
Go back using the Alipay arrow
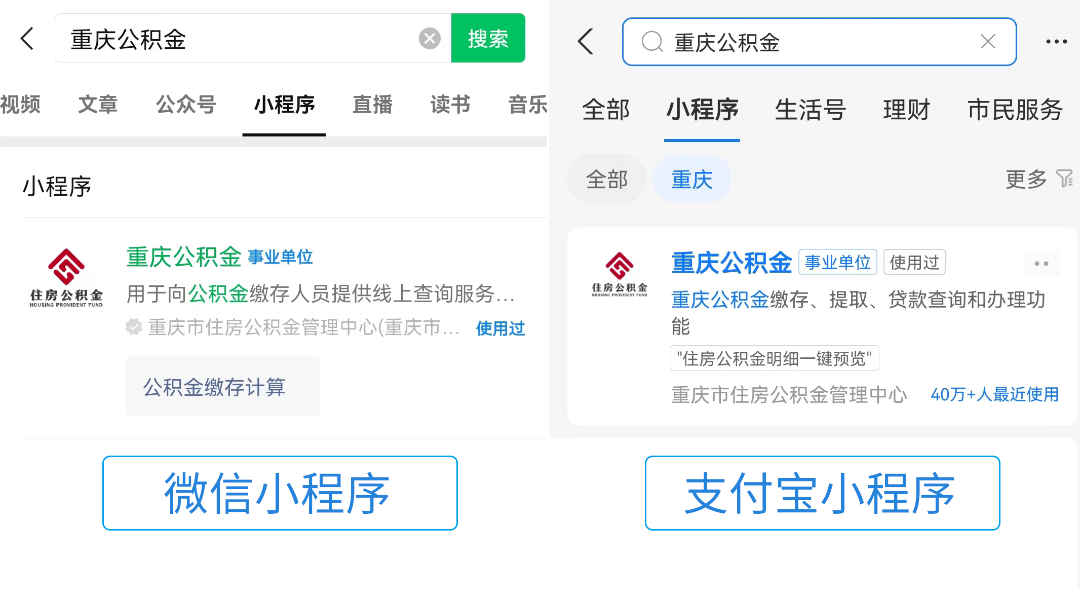pos(585,42)
